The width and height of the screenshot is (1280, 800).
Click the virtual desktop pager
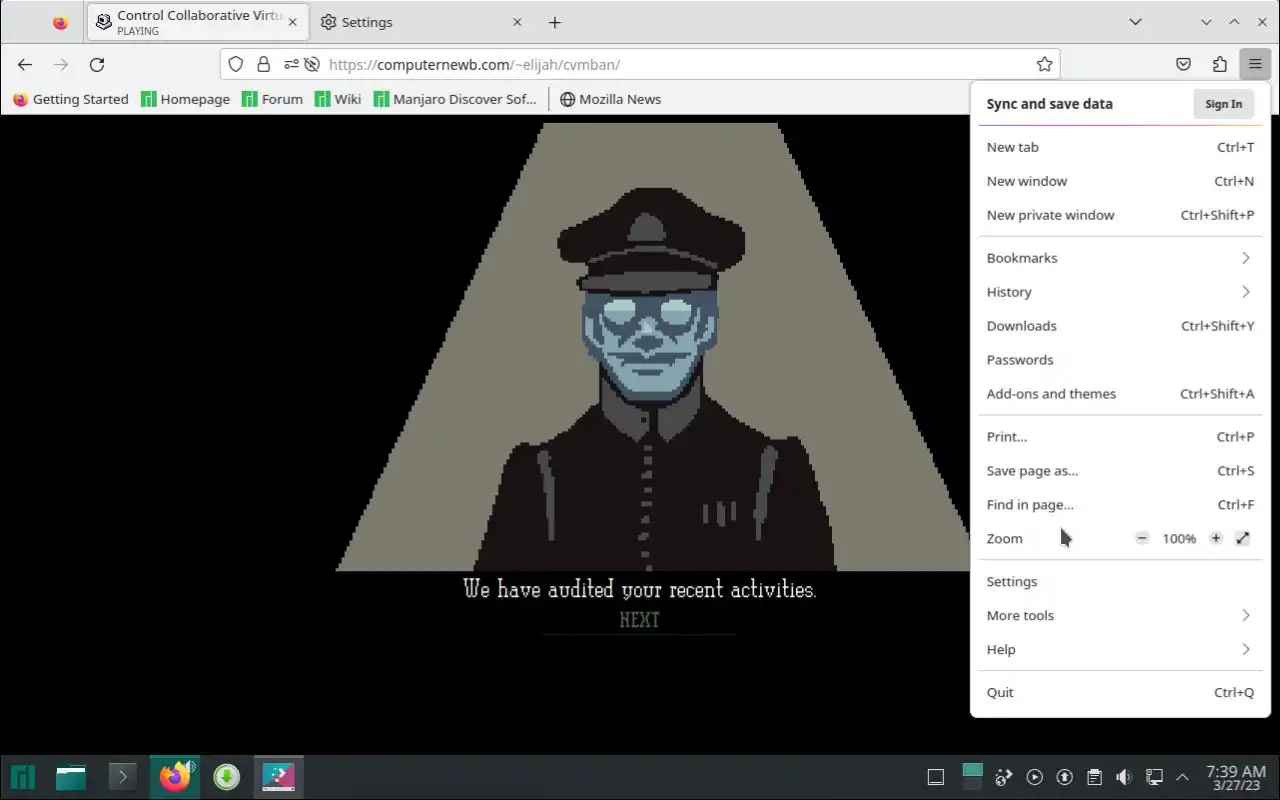pyautogui.click(x=972, y=776)
